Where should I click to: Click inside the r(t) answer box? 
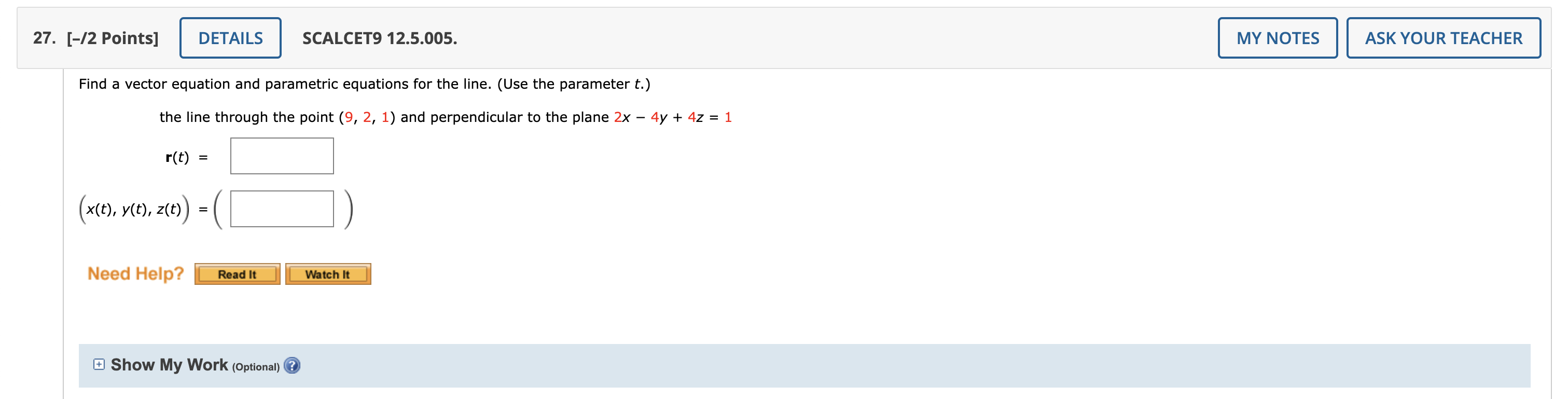282,156
